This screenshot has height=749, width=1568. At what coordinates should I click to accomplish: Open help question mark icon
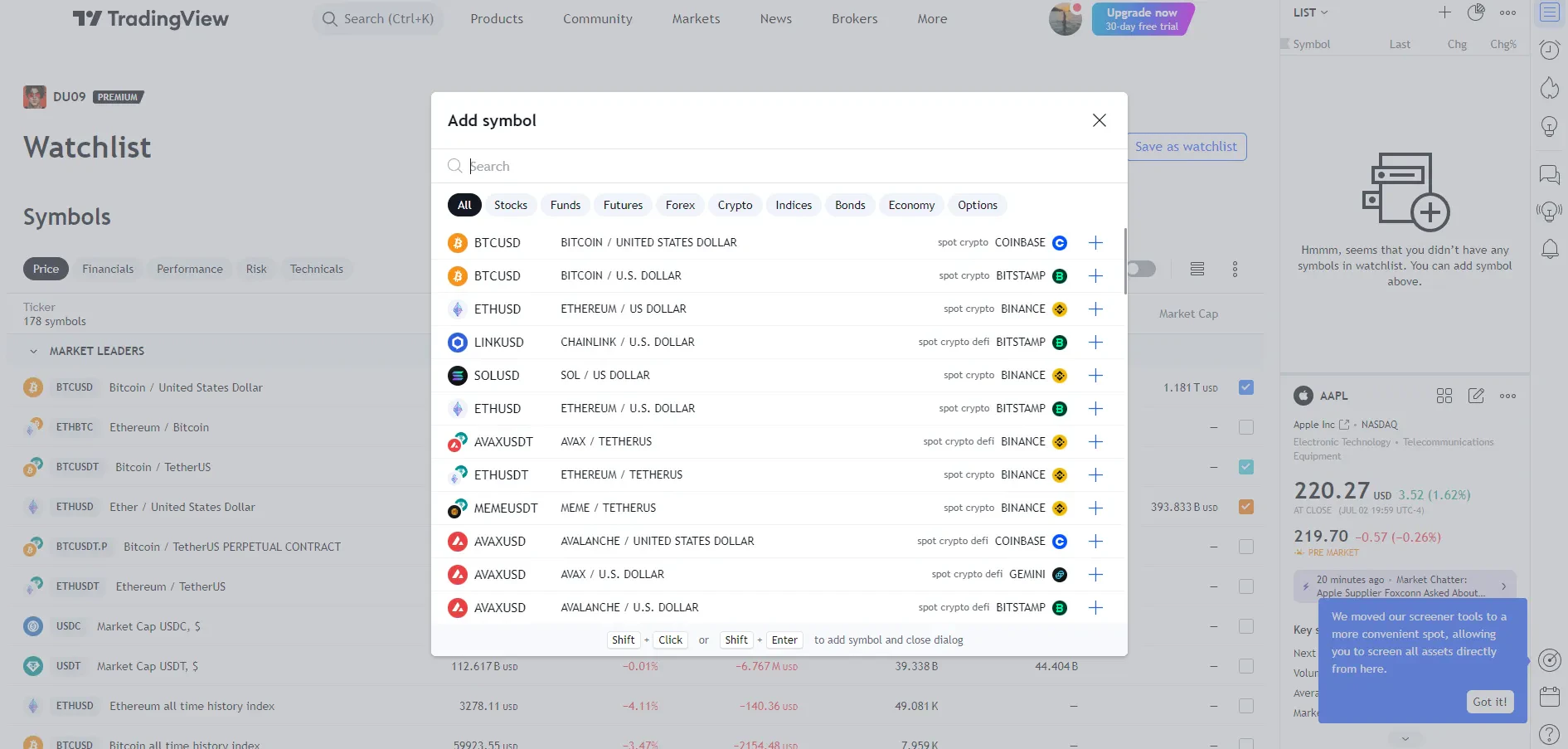pos(1549,734)
